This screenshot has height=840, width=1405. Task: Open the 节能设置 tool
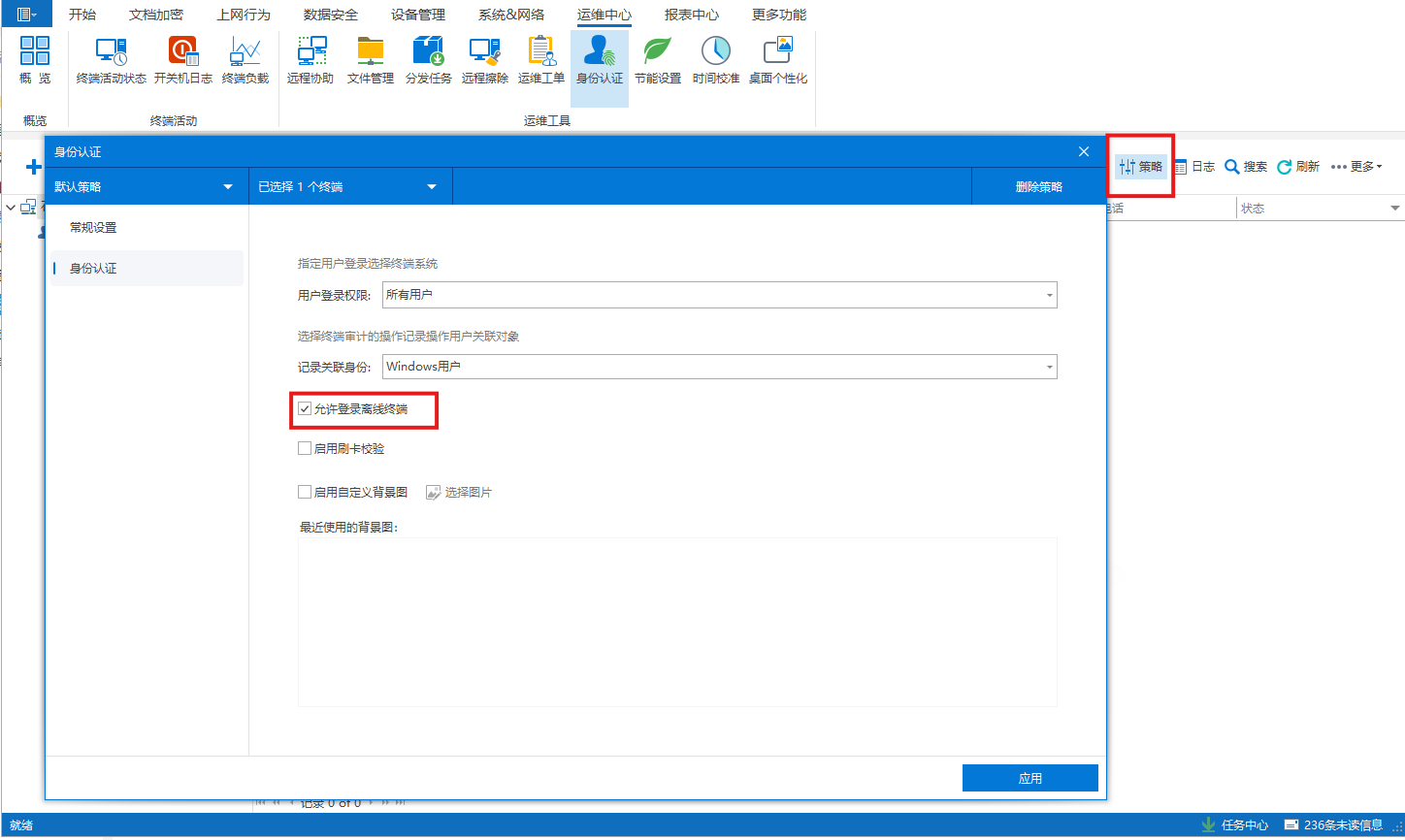pos(656,61)
